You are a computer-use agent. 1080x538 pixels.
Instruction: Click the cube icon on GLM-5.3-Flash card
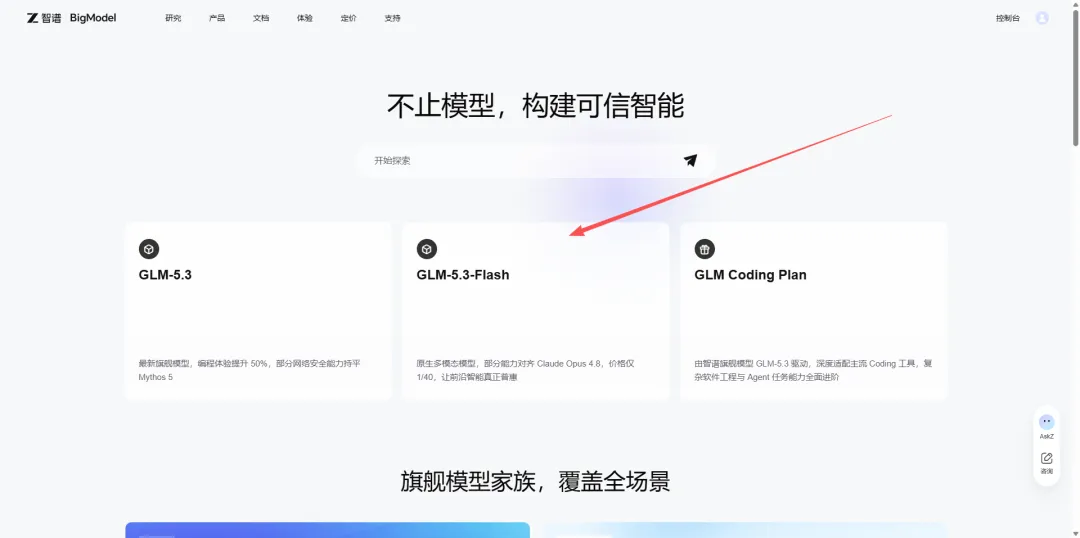coord(427,249)
